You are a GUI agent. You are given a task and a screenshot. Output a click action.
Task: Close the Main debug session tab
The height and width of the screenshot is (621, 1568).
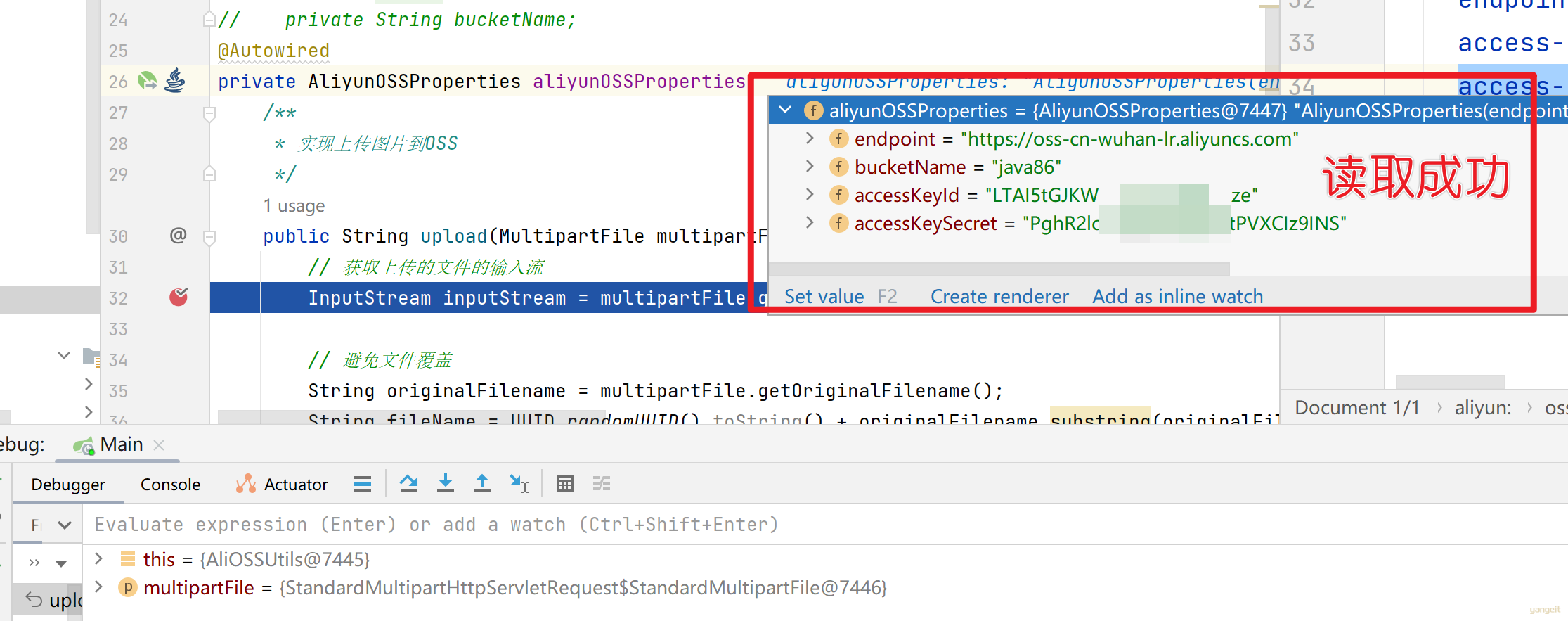[x=159, y=444]
